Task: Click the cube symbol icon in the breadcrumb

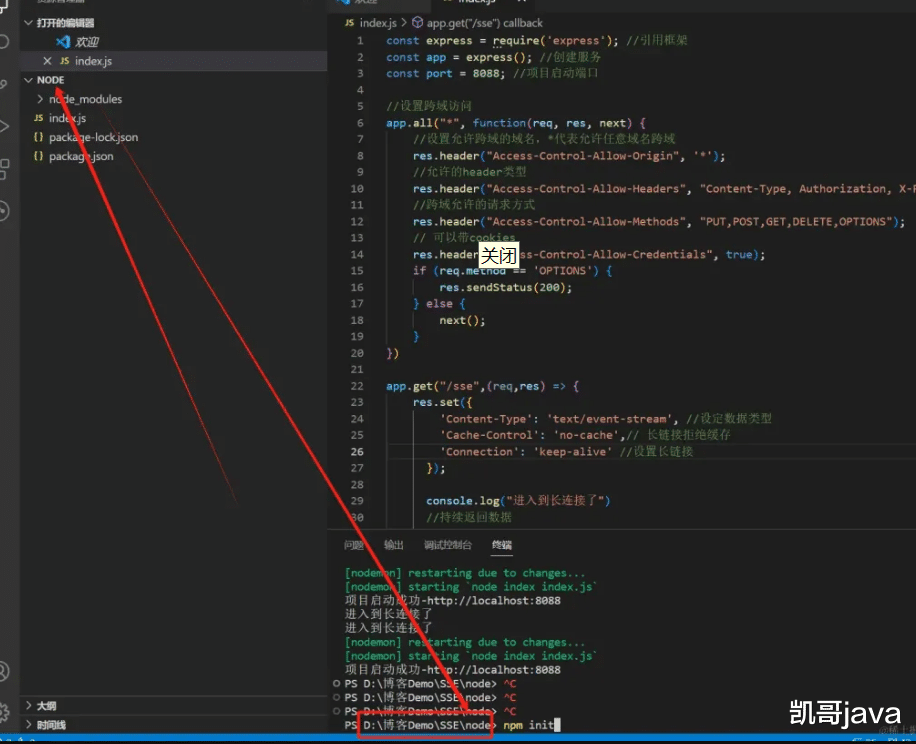Action: (x=417, y=23)
